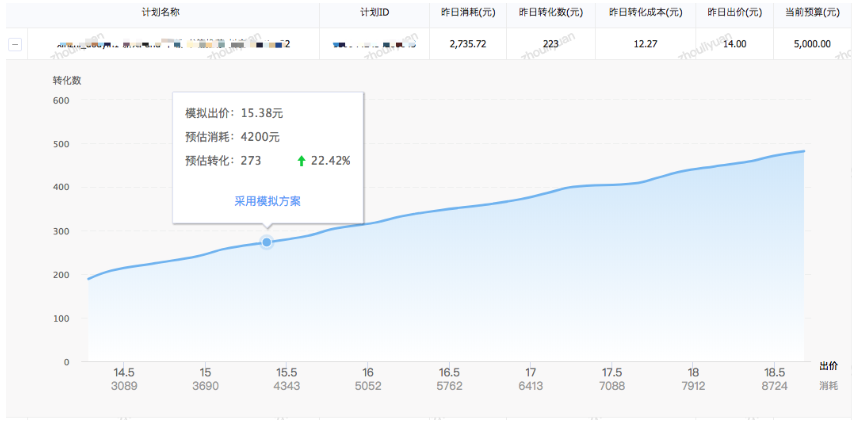The width and height of the screenshot is (866, 433).
Task: Click the 预估消耗：4200元 tooltip line
Action: click(233, 137)
